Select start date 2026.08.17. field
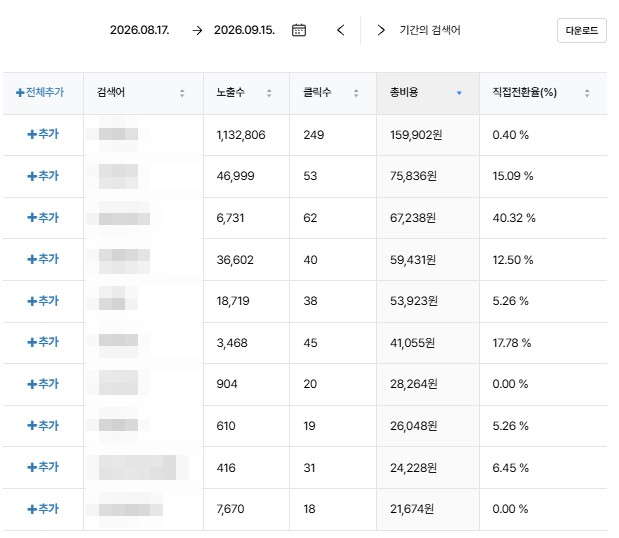 [x=140, y=30]
